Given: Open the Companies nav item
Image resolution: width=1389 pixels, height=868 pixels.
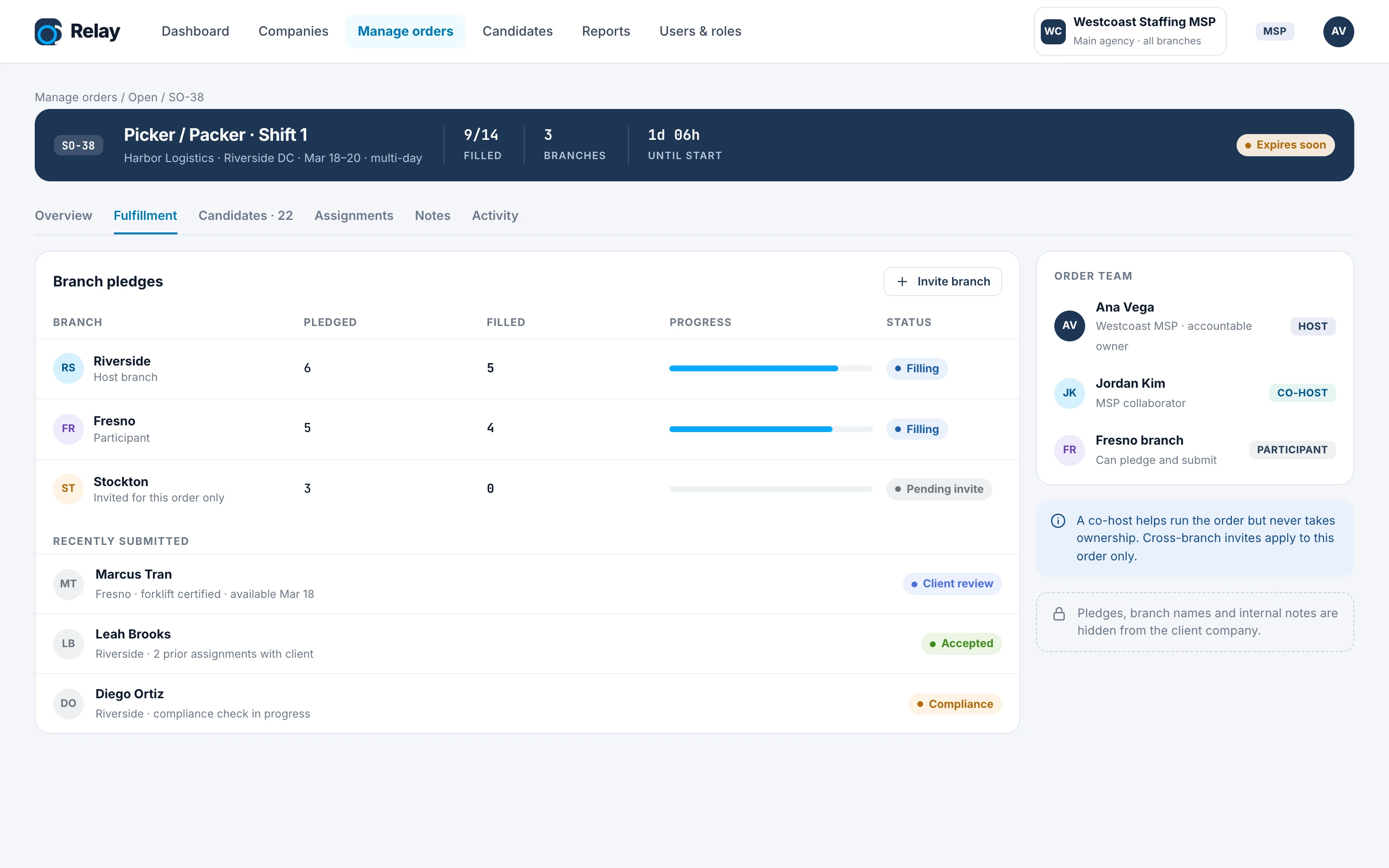Looking at the screenshot, I should click(x=293, y=31).
